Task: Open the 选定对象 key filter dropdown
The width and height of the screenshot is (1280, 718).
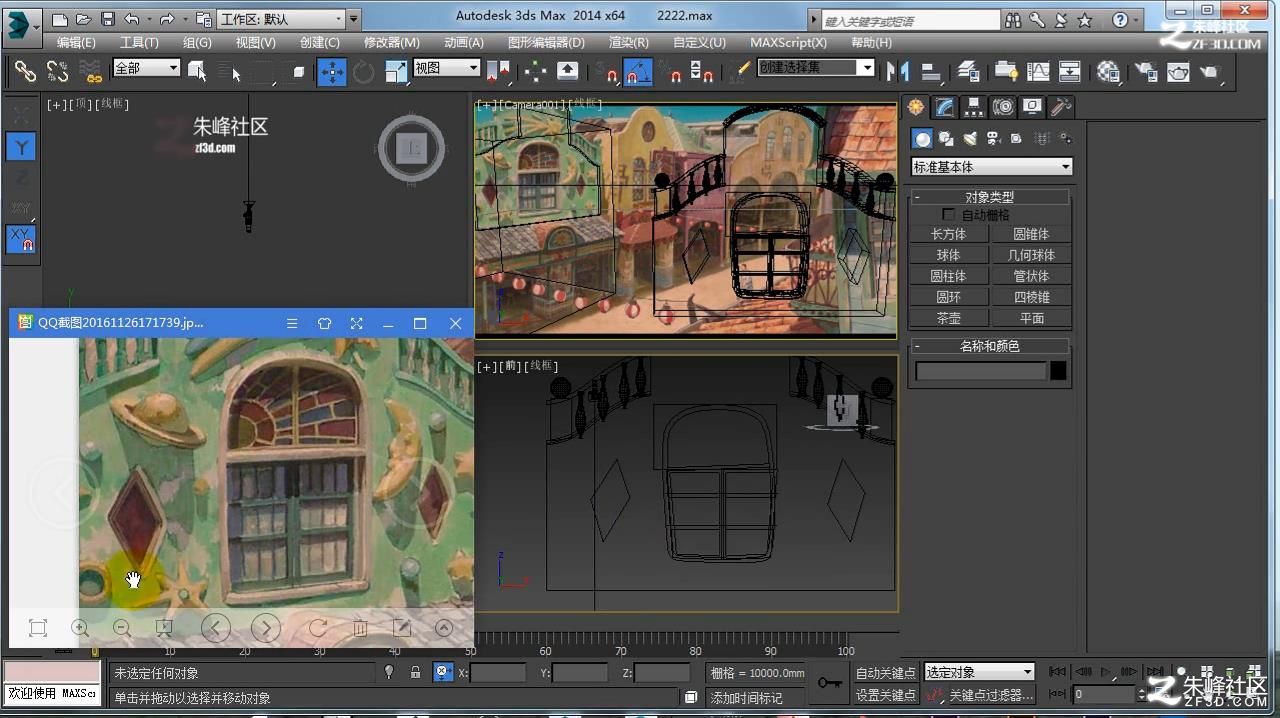Action: pos(979,672)
